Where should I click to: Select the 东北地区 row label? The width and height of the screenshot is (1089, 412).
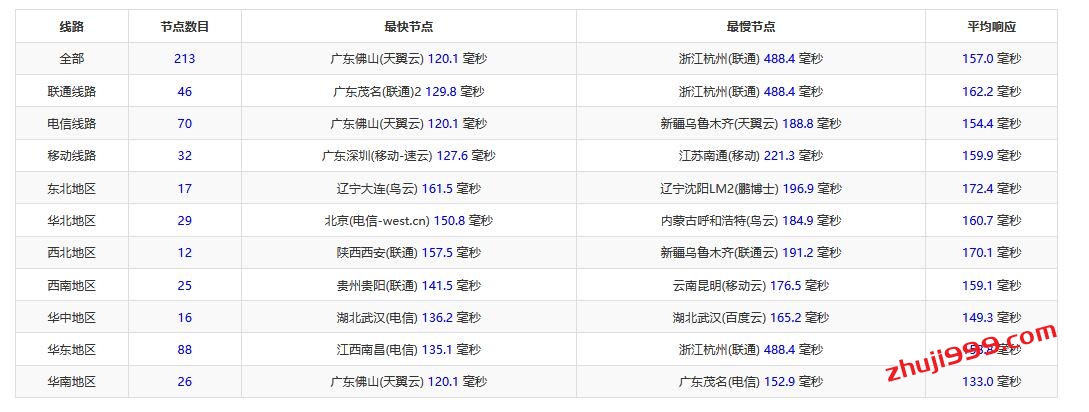(x=72, y=188)
